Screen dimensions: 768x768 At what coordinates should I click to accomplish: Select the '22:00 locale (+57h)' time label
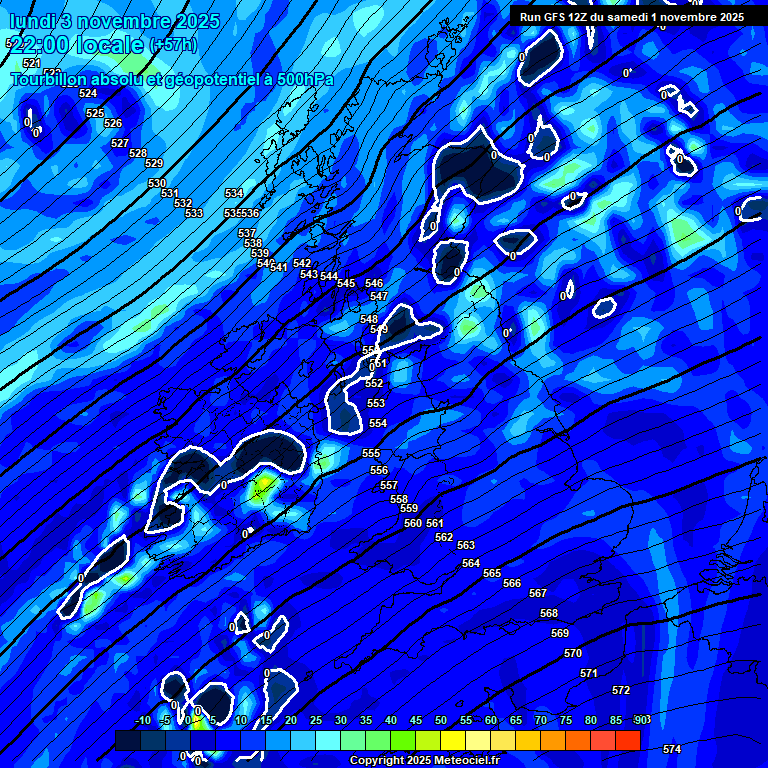(104, 45)
